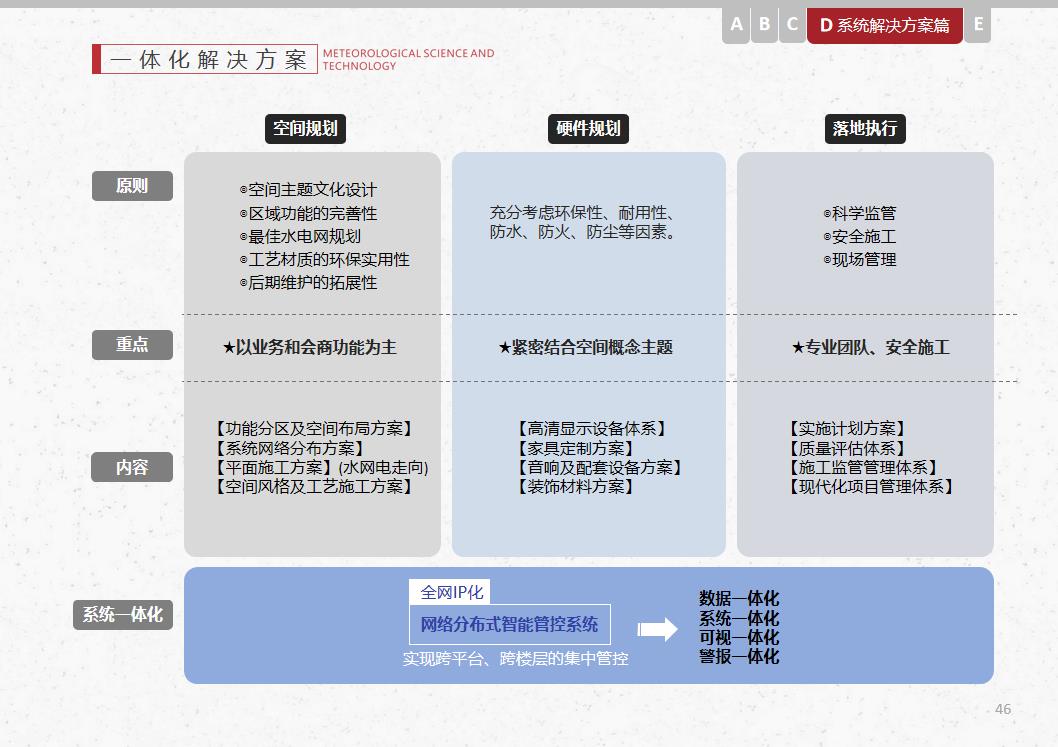Click the 全网IP化 label box
Screen dimensions: 1058x747
(x=449, y=592)
